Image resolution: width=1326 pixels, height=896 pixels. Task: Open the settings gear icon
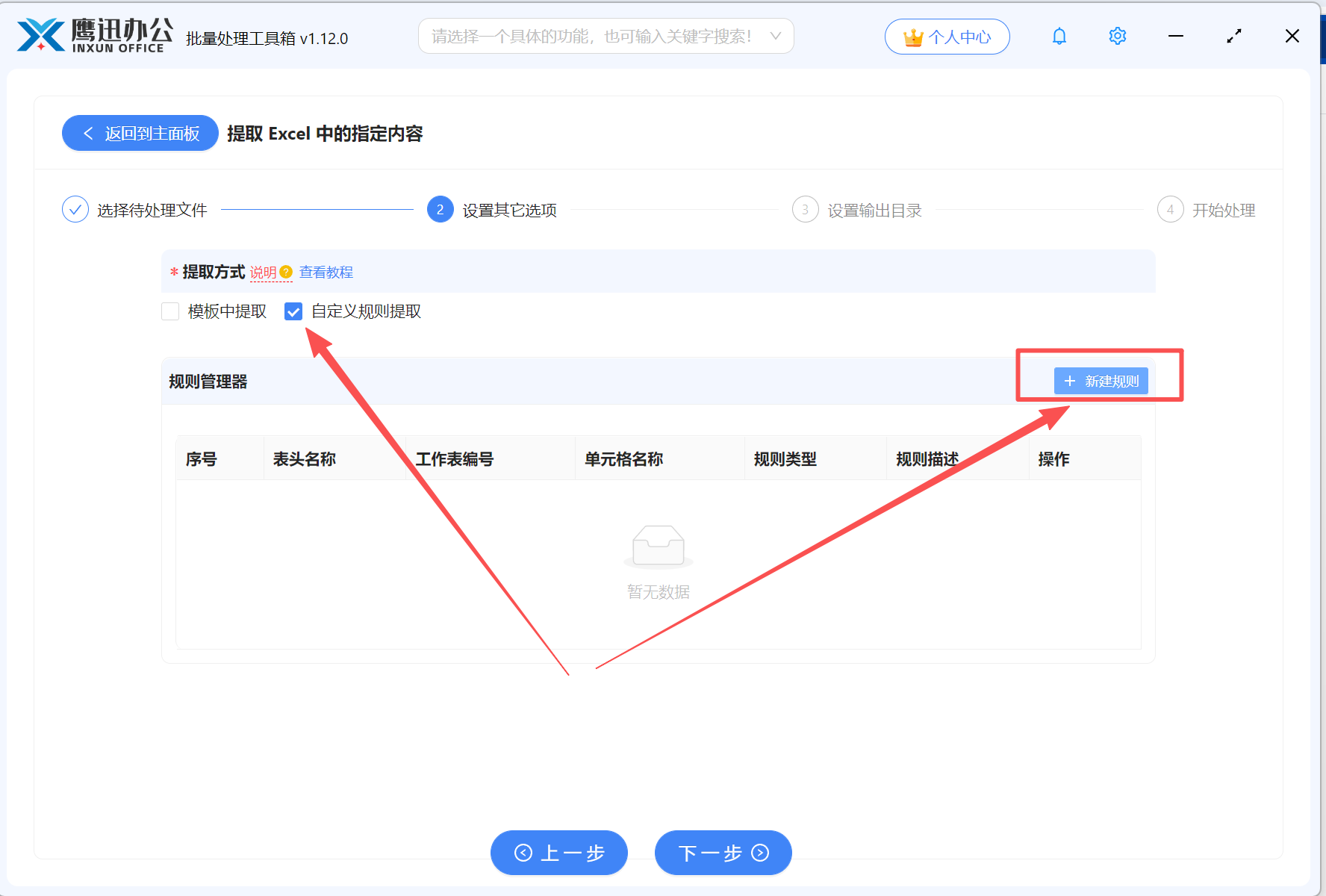pyautogui.click(x=1117, y=35)
